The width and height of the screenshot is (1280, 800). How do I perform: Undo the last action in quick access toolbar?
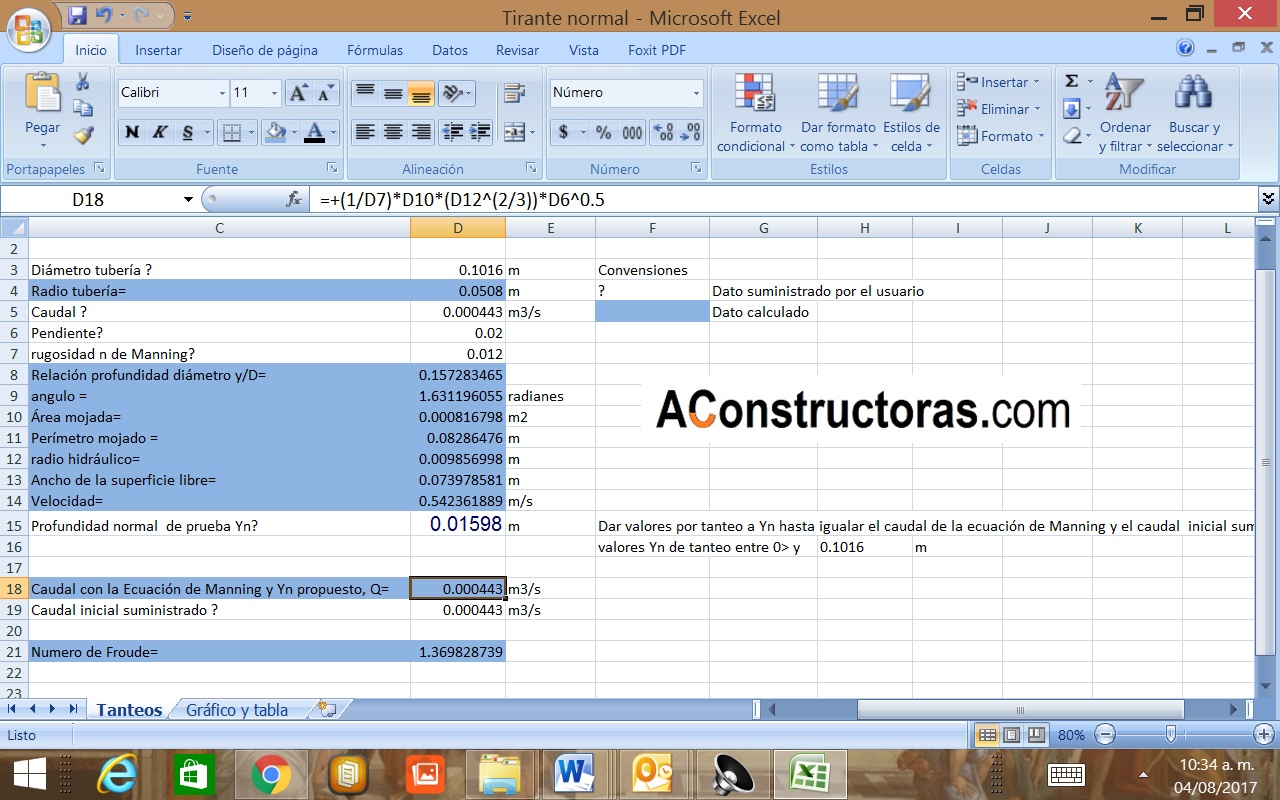[x=103, y=16]
